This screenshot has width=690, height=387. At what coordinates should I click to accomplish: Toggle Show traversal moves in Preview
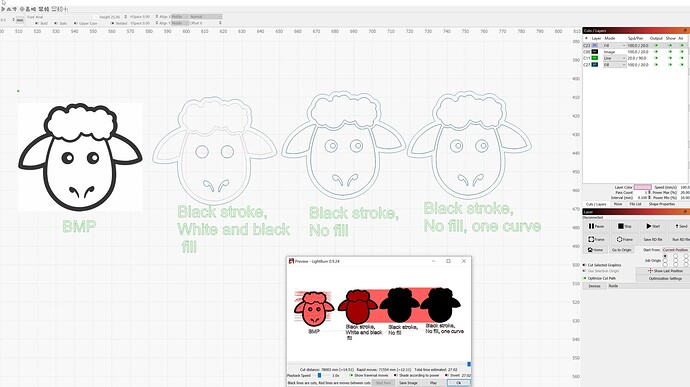351,375
